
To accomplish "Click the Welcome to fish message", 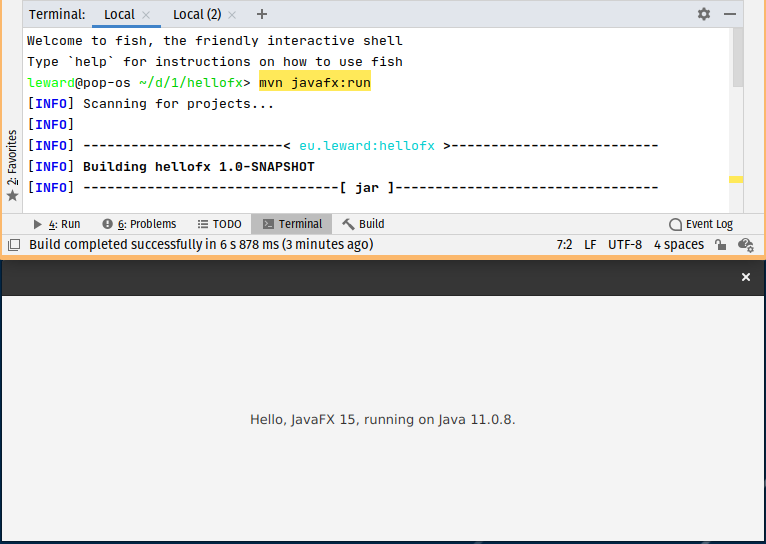I will click(214, 41).
